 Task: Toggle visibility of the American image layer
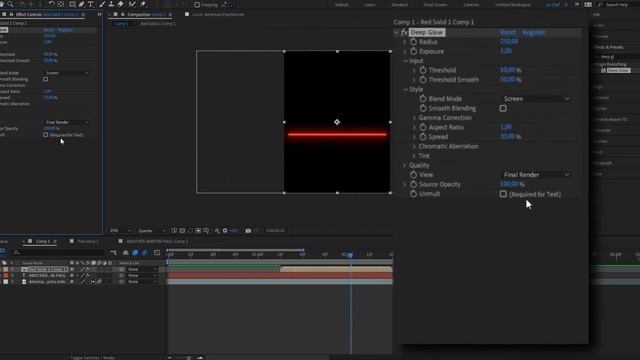point(72,282)
